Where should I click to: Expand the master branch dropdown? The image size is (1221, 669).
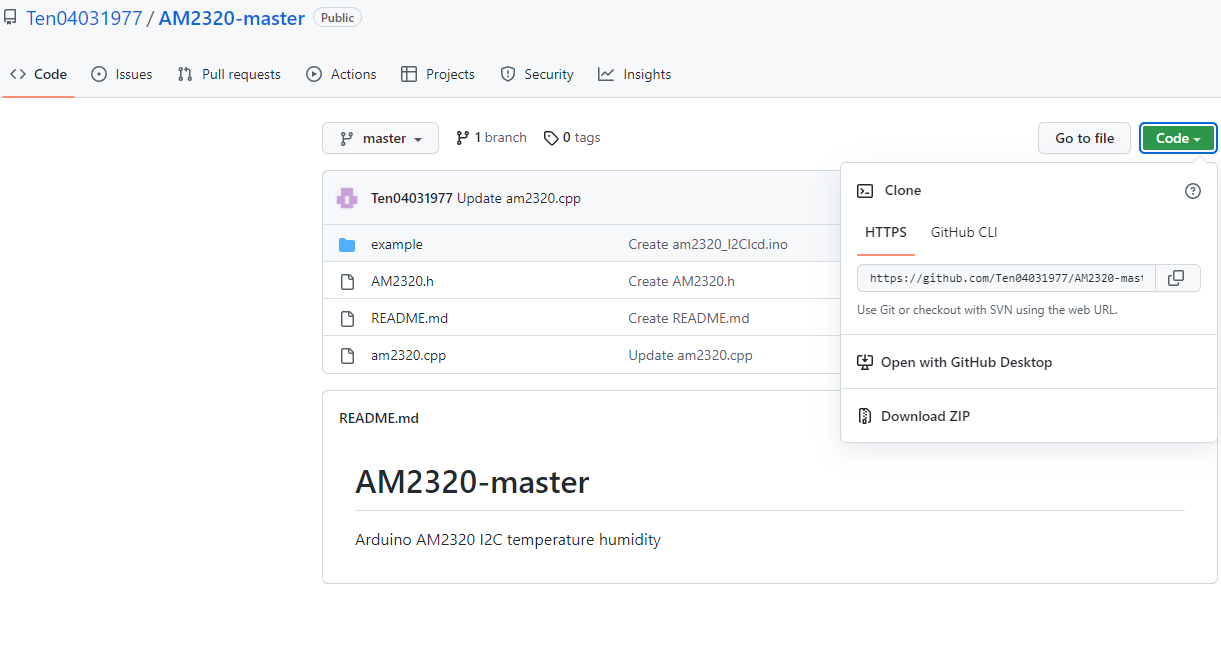coord(380,138)
